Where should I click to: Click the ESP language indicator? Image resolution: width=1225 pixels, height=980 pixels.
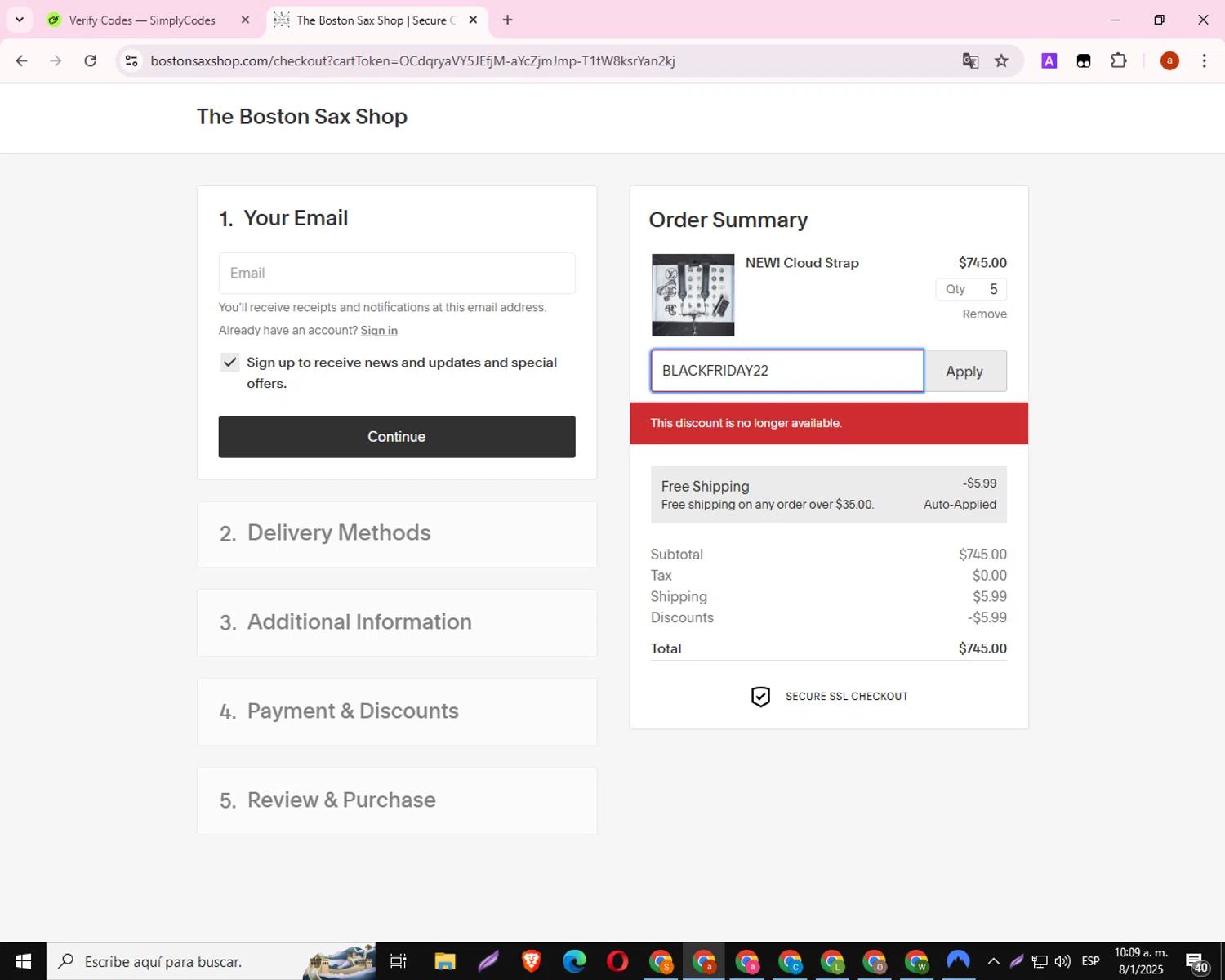[x=1090, y=961]
